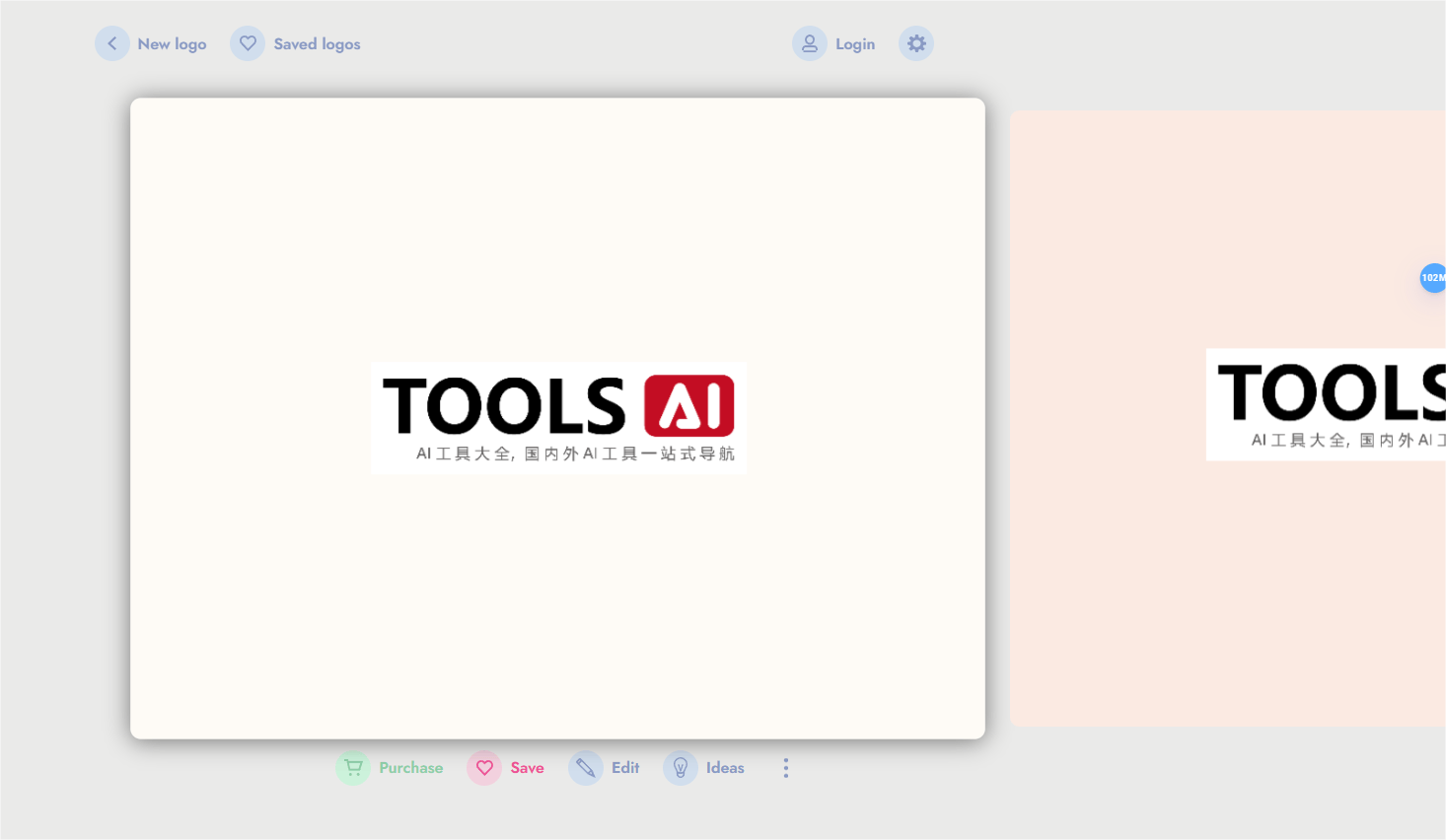The height and width of the screenshot is (840, 1446).
Task: Click the Chinese tagline in the cream logo card
Action: (575, 454)
